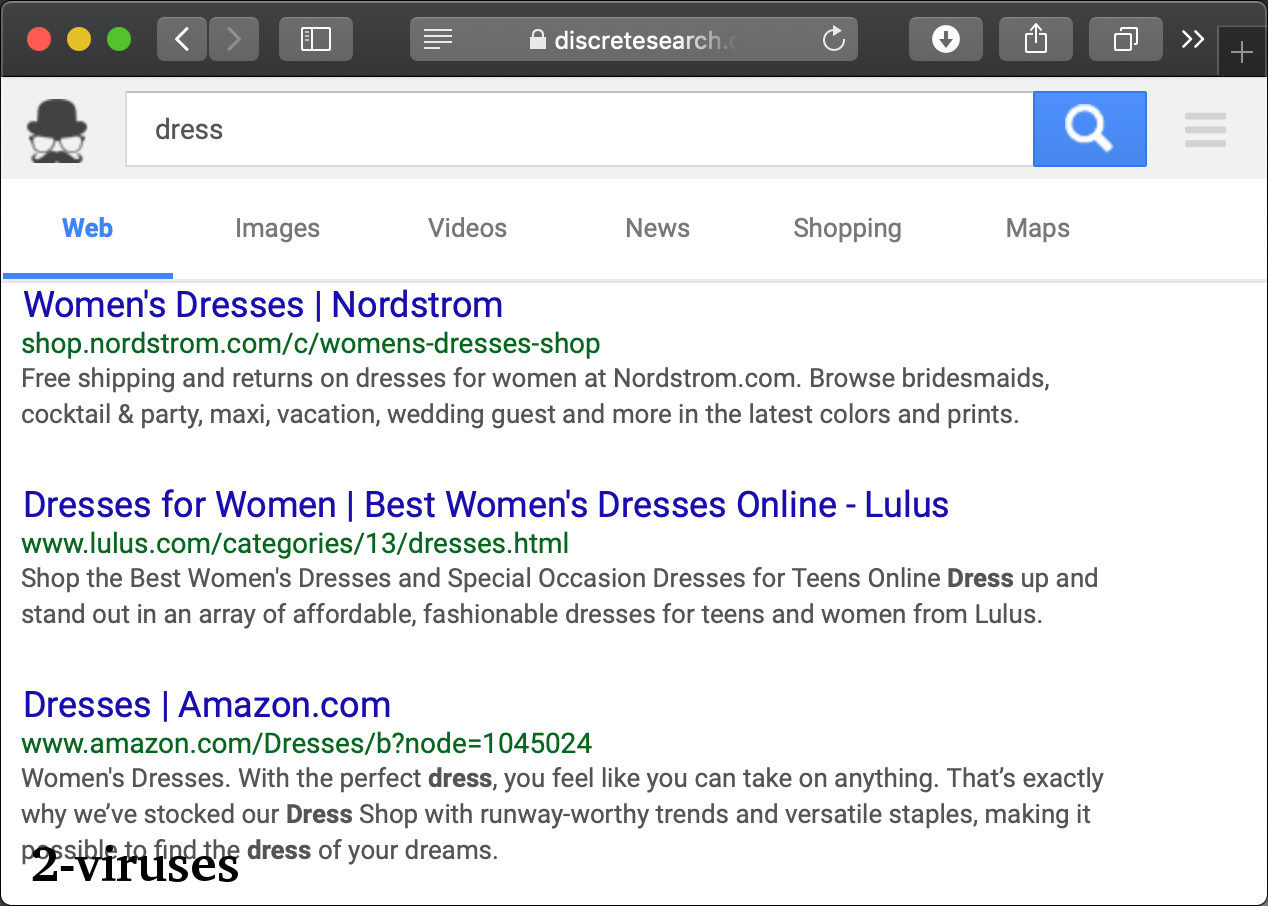Screen dimensions: 1268x906
Task: Expand the overflow toolbar chevron
Action: tap(1192, 39)
